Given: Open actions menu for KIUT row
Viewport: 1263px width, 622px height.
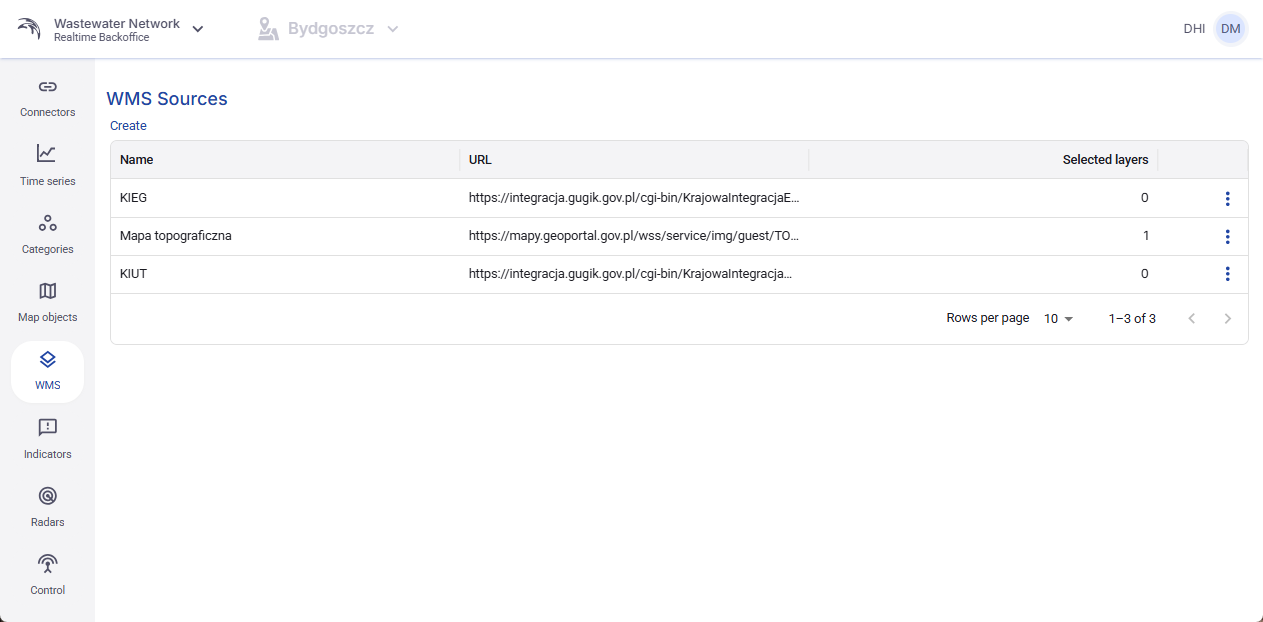Looking at the screenshot, I should [x=1227, y=274].
